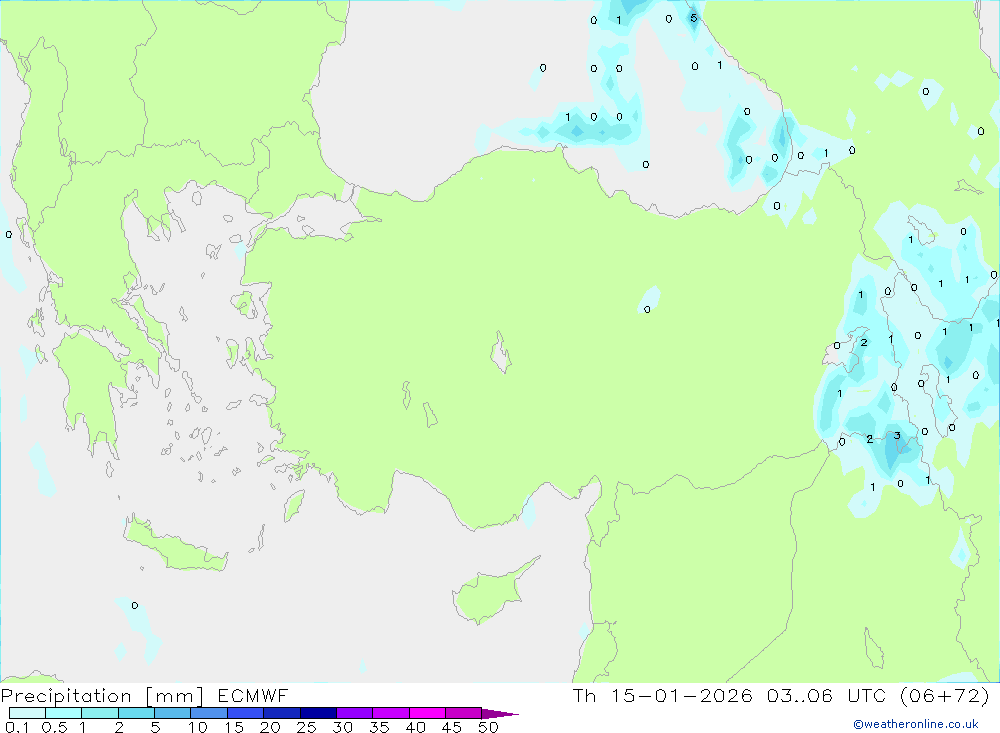The height and width of the screenshot is (733, 1000).
Task: Click the above-50 mm arrow tip of legend
Action: coord(500,714)
